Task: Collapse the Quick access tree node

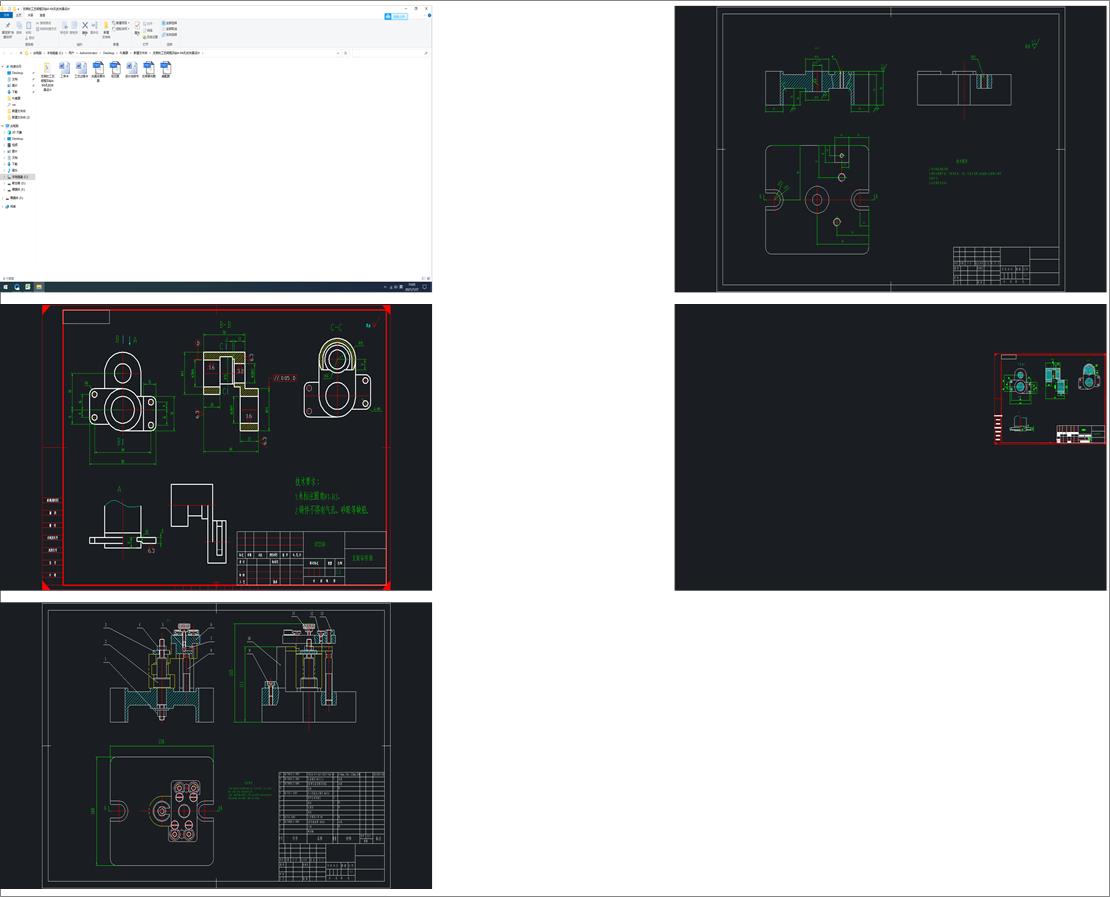Action: coord(4,67)
